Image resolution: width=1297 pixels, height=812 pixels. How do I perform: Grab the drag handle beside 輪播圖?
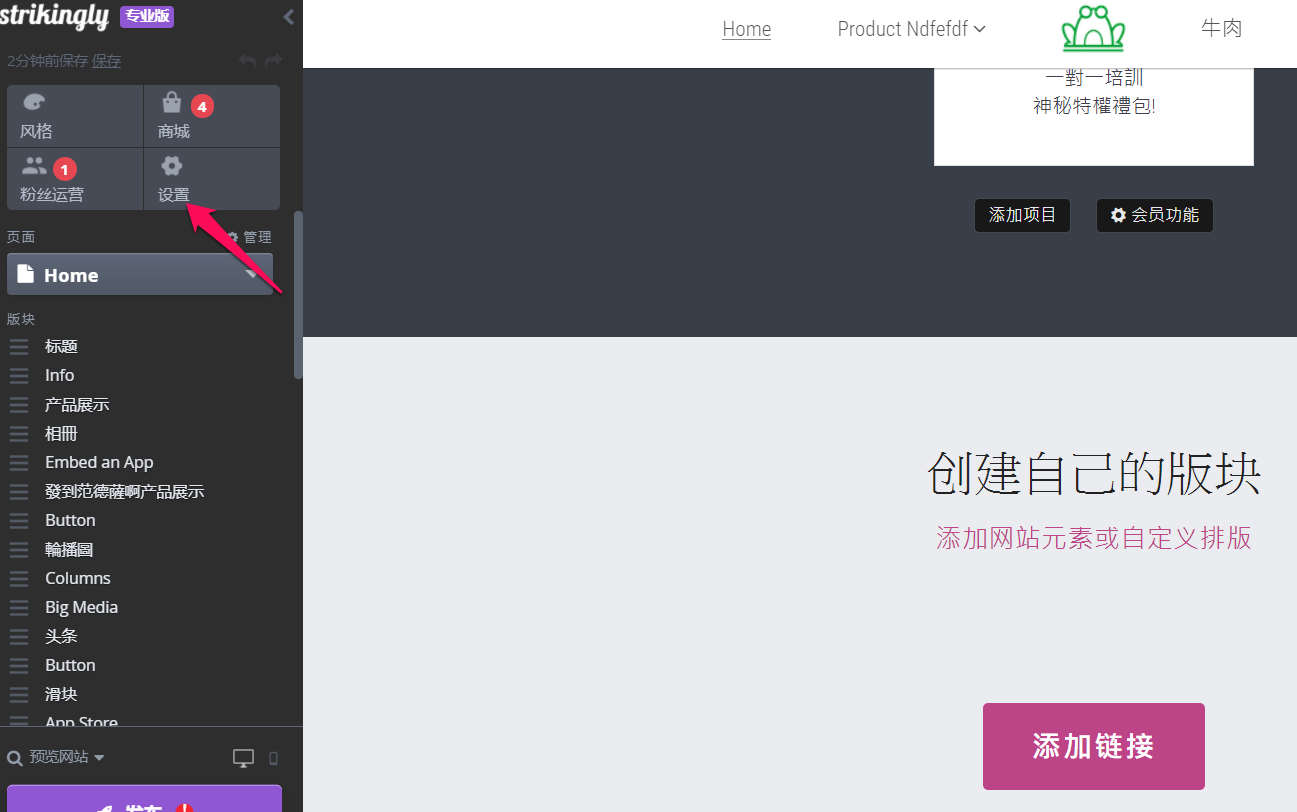(x=19, y=550)
